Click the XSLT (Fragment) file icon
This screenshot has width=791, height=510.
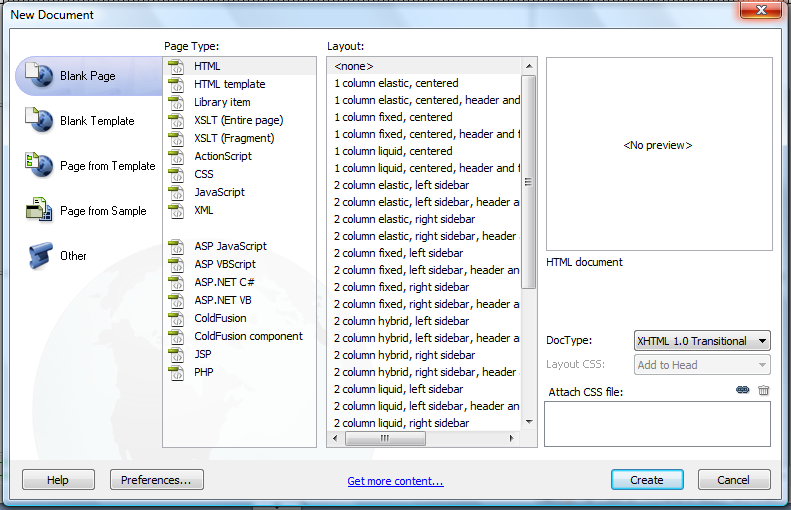click(176, 139)
